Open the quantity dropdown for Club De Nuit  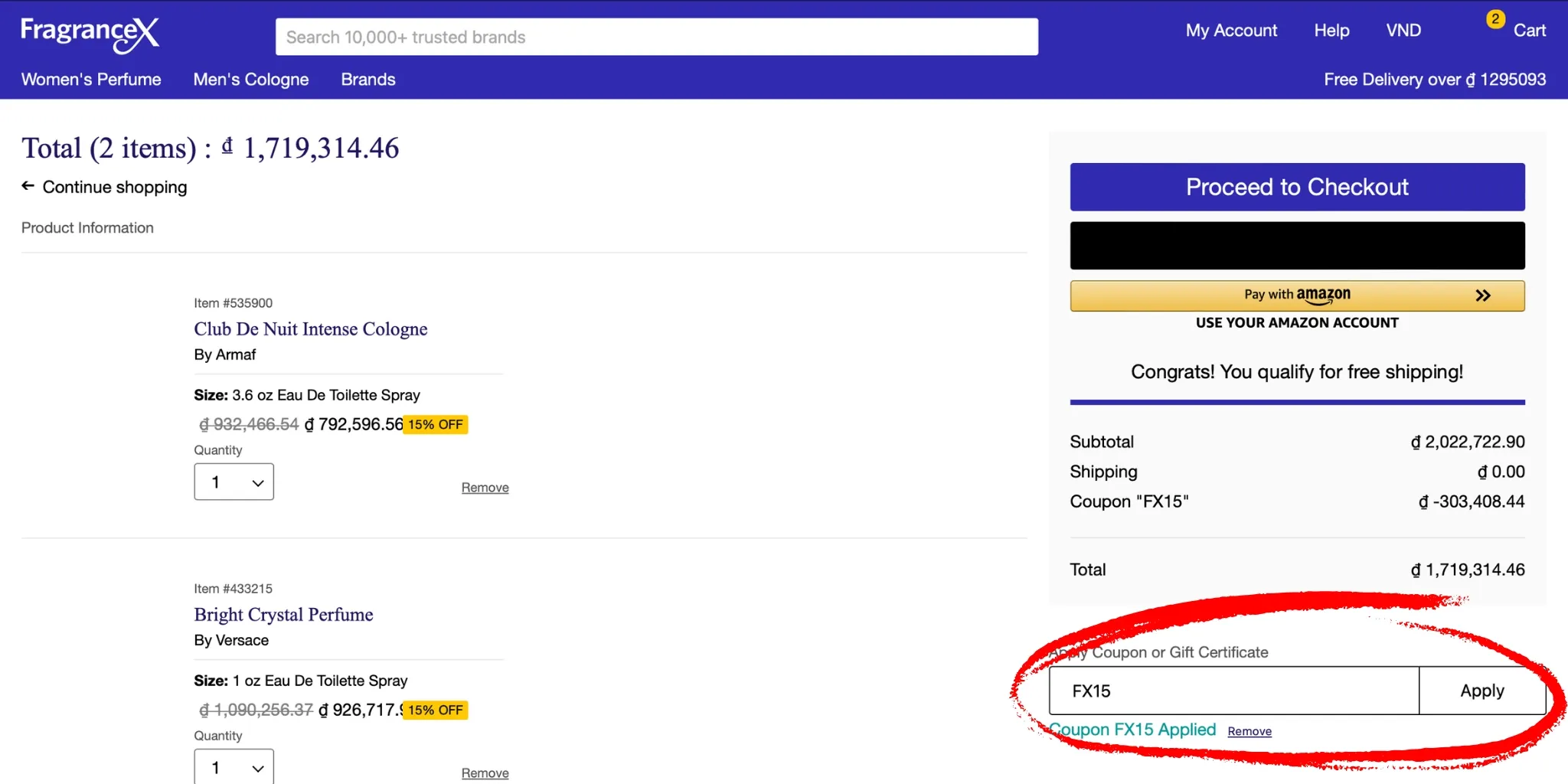click(234, 482)
